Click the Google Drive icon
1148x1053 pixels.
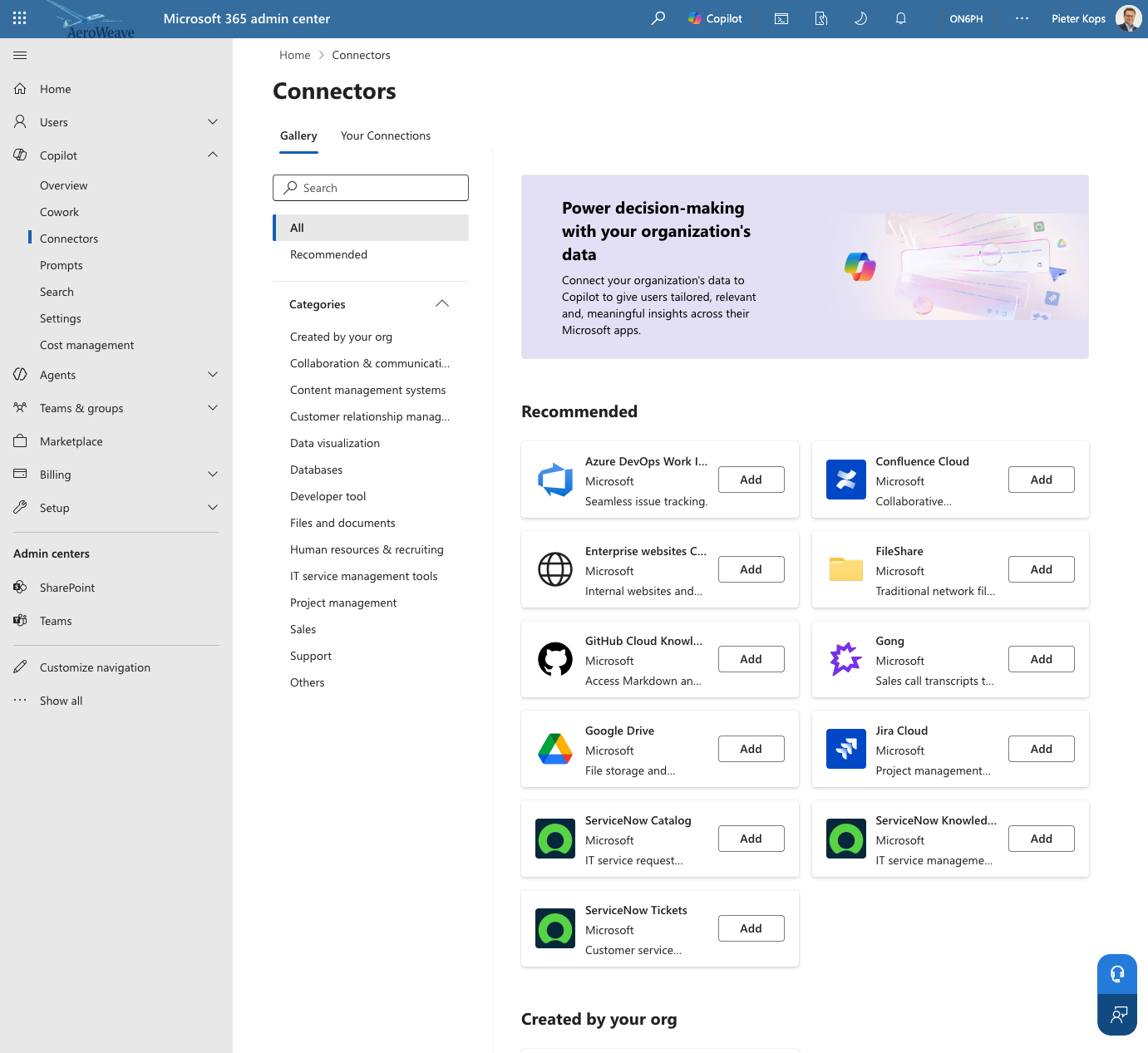click(x=555, y=749)
